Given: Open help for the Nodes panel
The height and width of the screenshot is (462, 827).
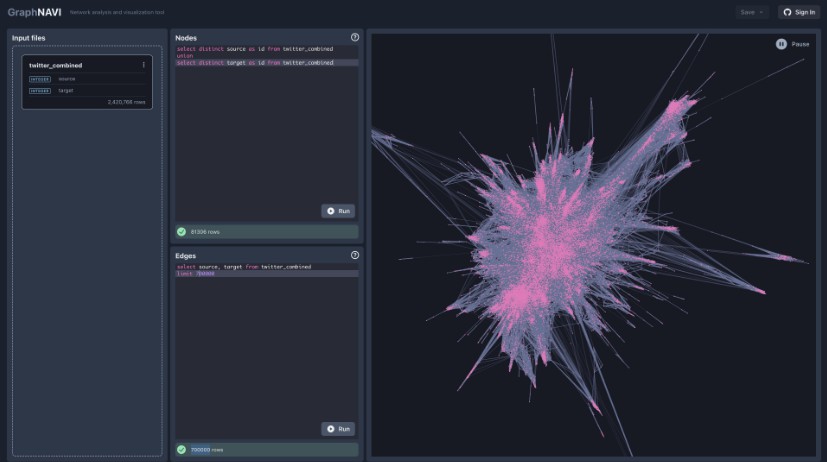Looking at the screenshot, I should [355, 37].
